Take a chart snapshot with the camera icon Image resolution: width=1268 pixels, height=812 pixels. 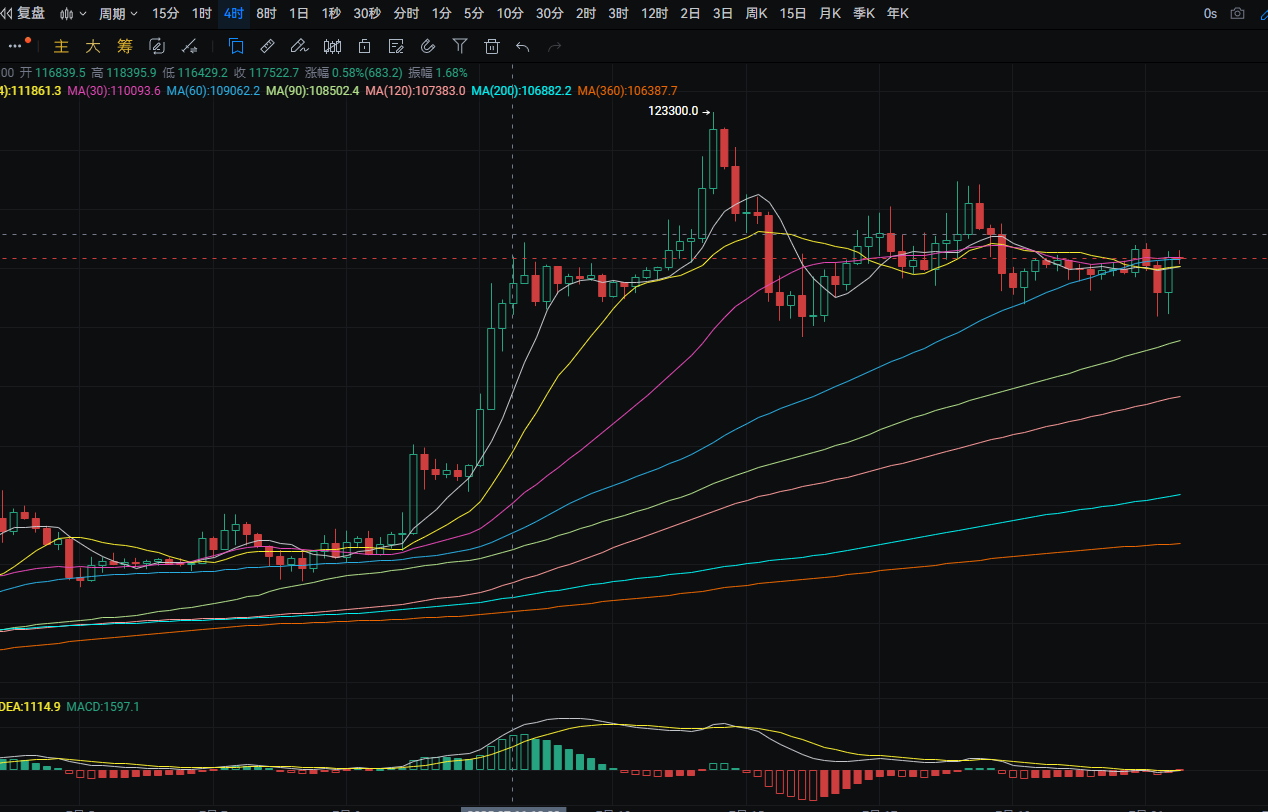click(x=1238, y=14)
